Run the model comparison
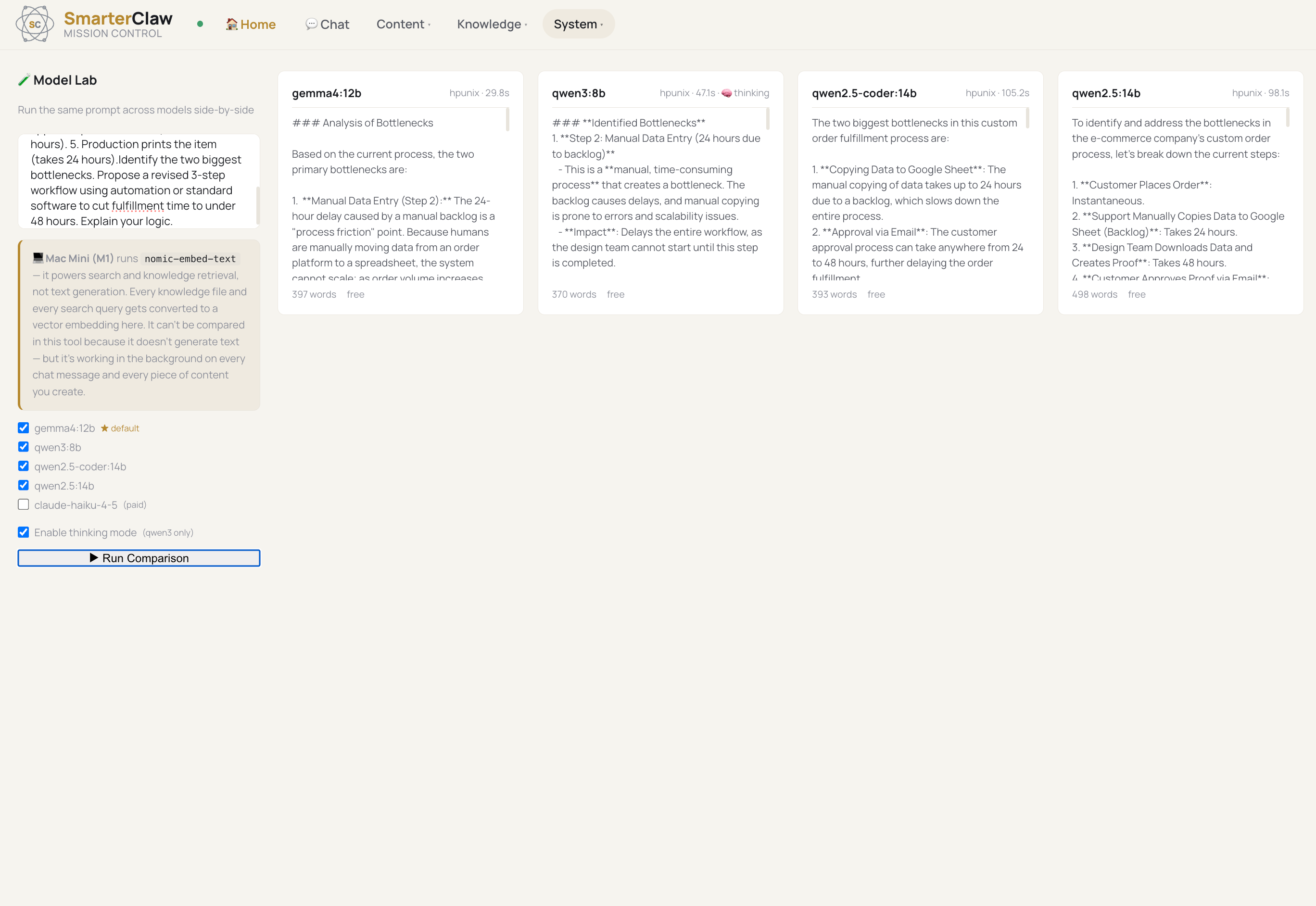The height and width of the screenshot is (906, 1316). [x=139, y=558]
